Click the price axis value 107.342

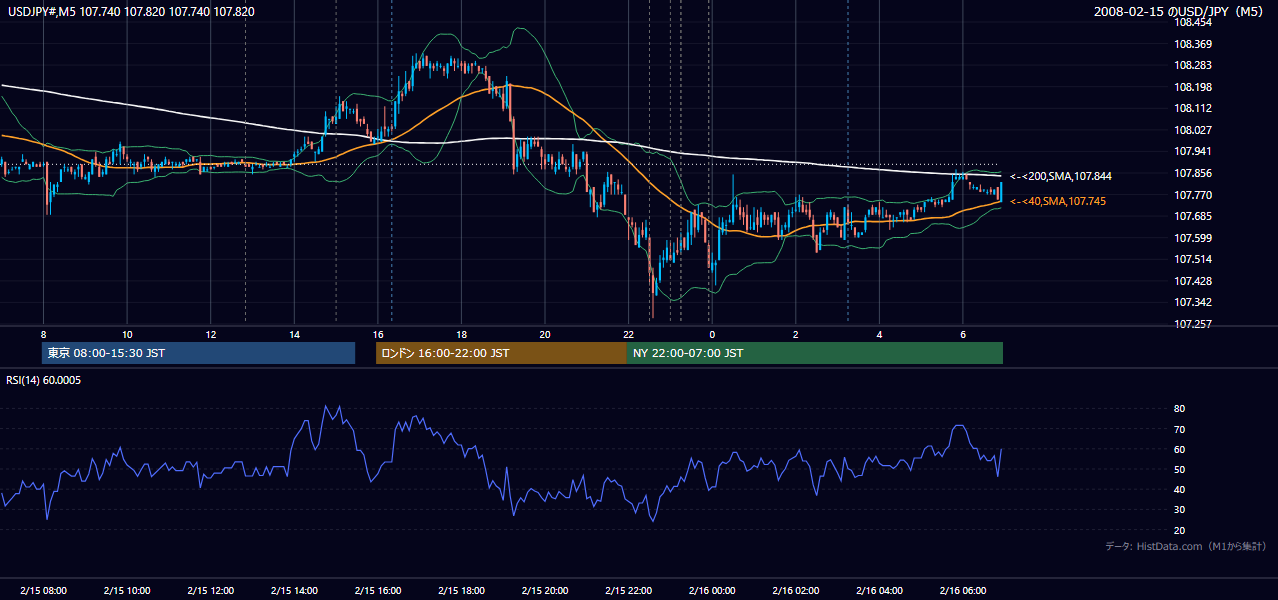tap(1194, 302)
